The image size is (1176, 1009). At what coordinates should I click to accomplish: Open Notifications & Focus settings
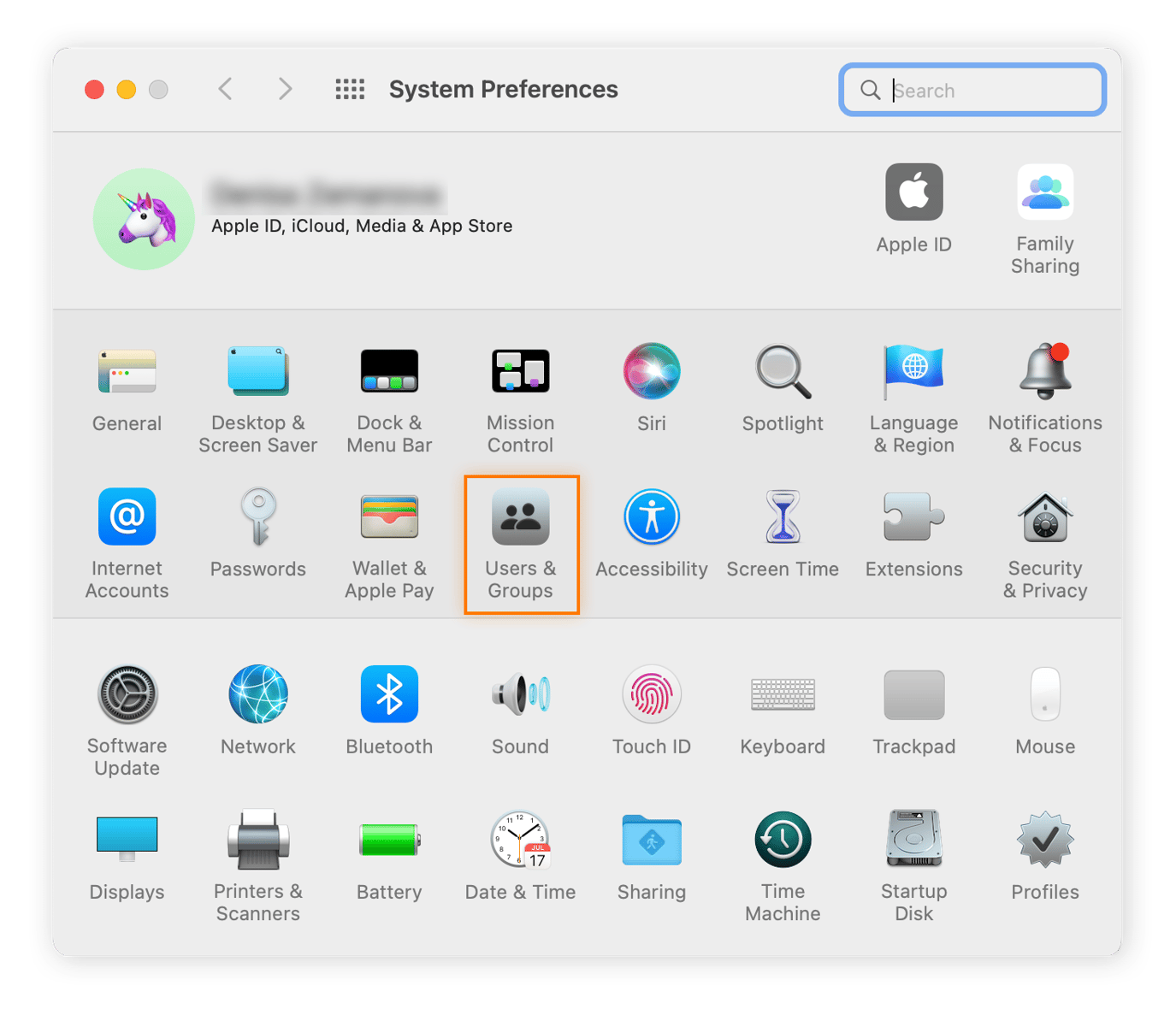point(1044,372)
